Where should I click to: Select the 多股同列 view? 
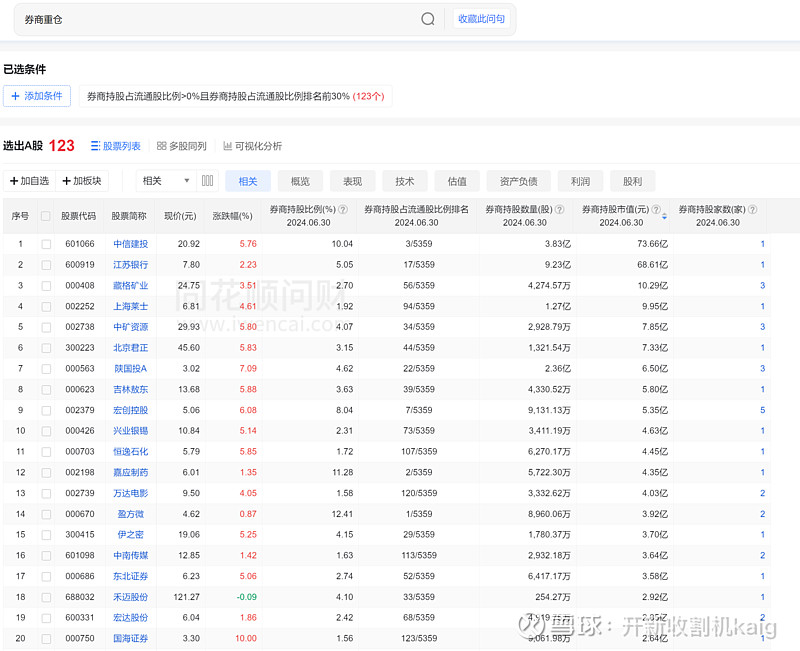(182, 146)
